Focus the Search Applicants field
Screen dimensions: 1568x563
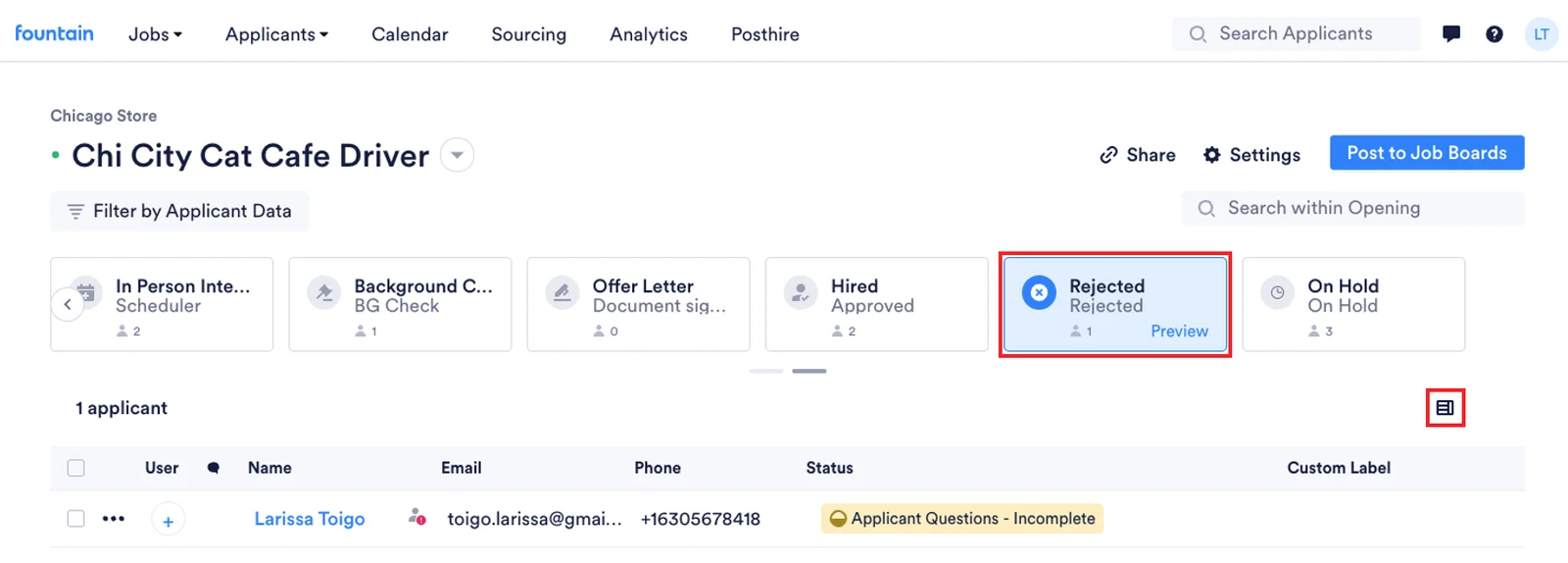(x=1296, y=33)
